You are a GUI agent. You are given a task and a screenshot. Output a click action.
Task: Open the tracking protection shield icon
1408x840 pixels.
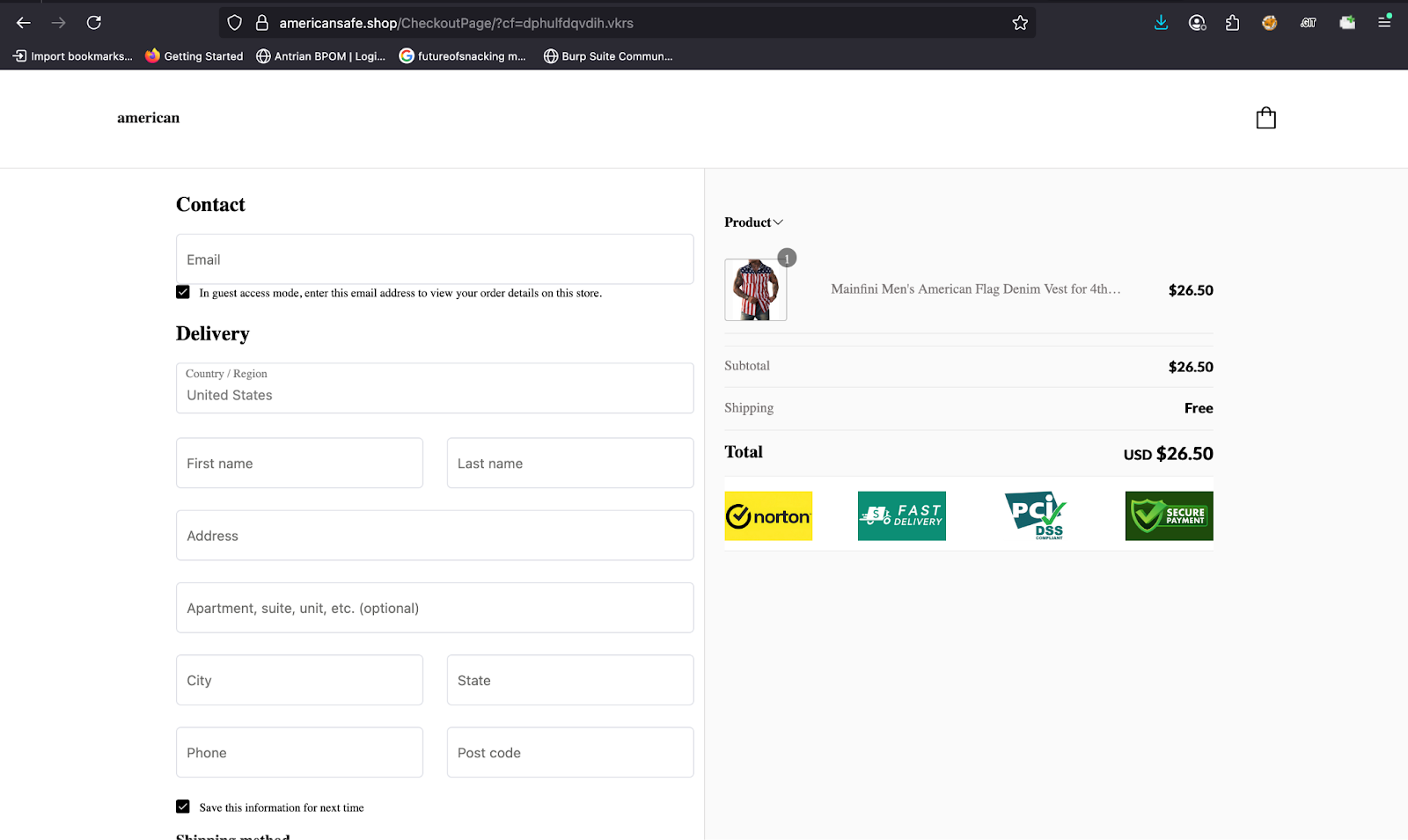pos(234,23)
